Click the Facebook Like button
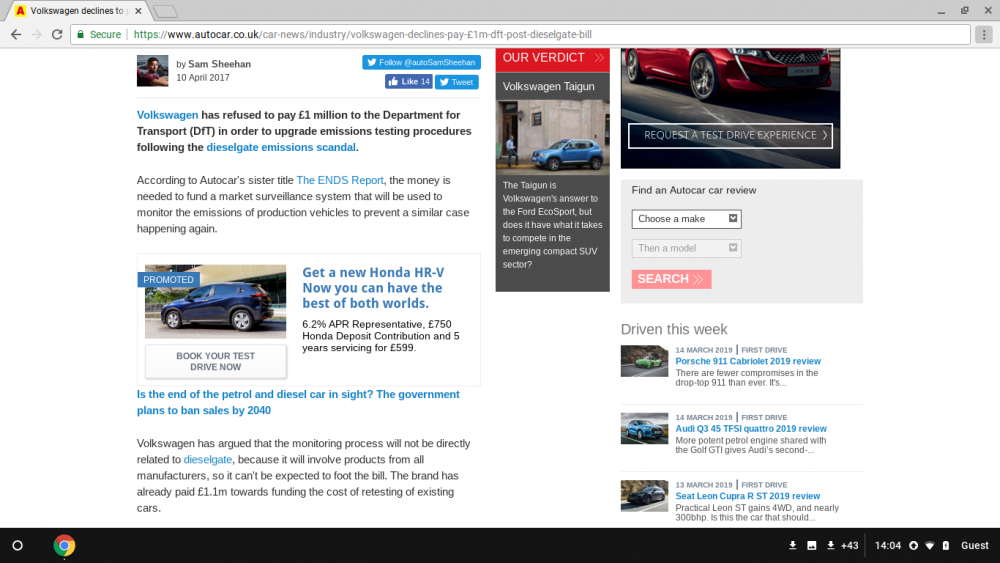Viewport: 1000px width, 563px height. (408, 82)
